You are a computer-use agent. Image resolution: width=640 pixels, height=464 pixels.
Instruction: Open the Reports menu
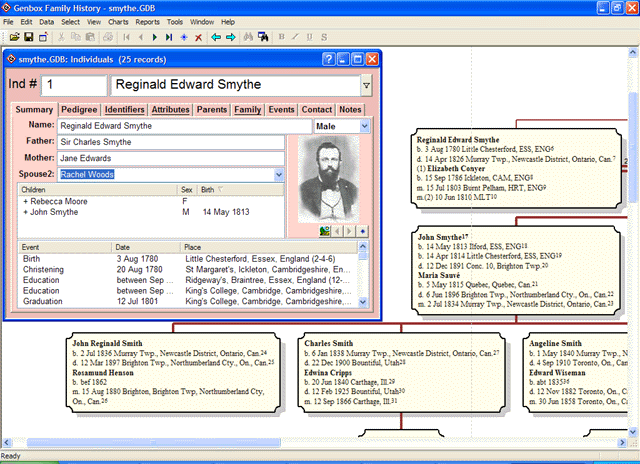point(147,22)
